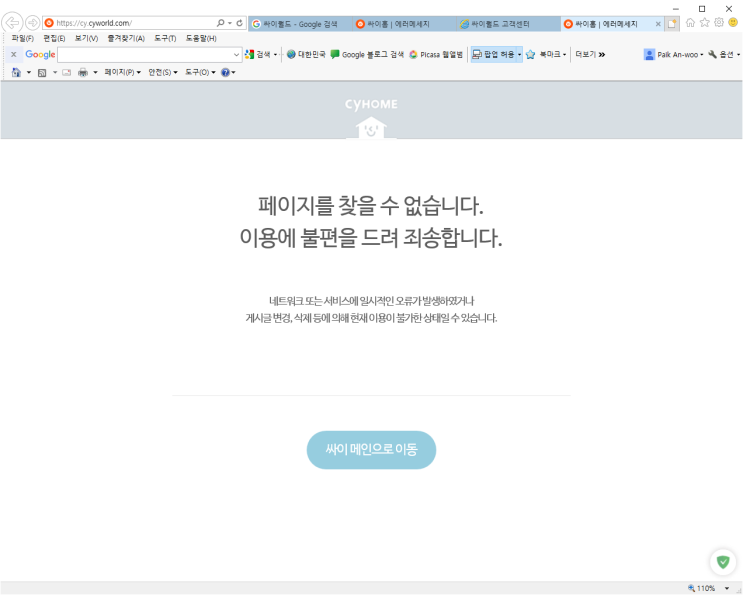The height and width of the screenshot is (595, 743).
Task: Toggle the 팝업 허용 popup blocker button
Action: point(493,54)
